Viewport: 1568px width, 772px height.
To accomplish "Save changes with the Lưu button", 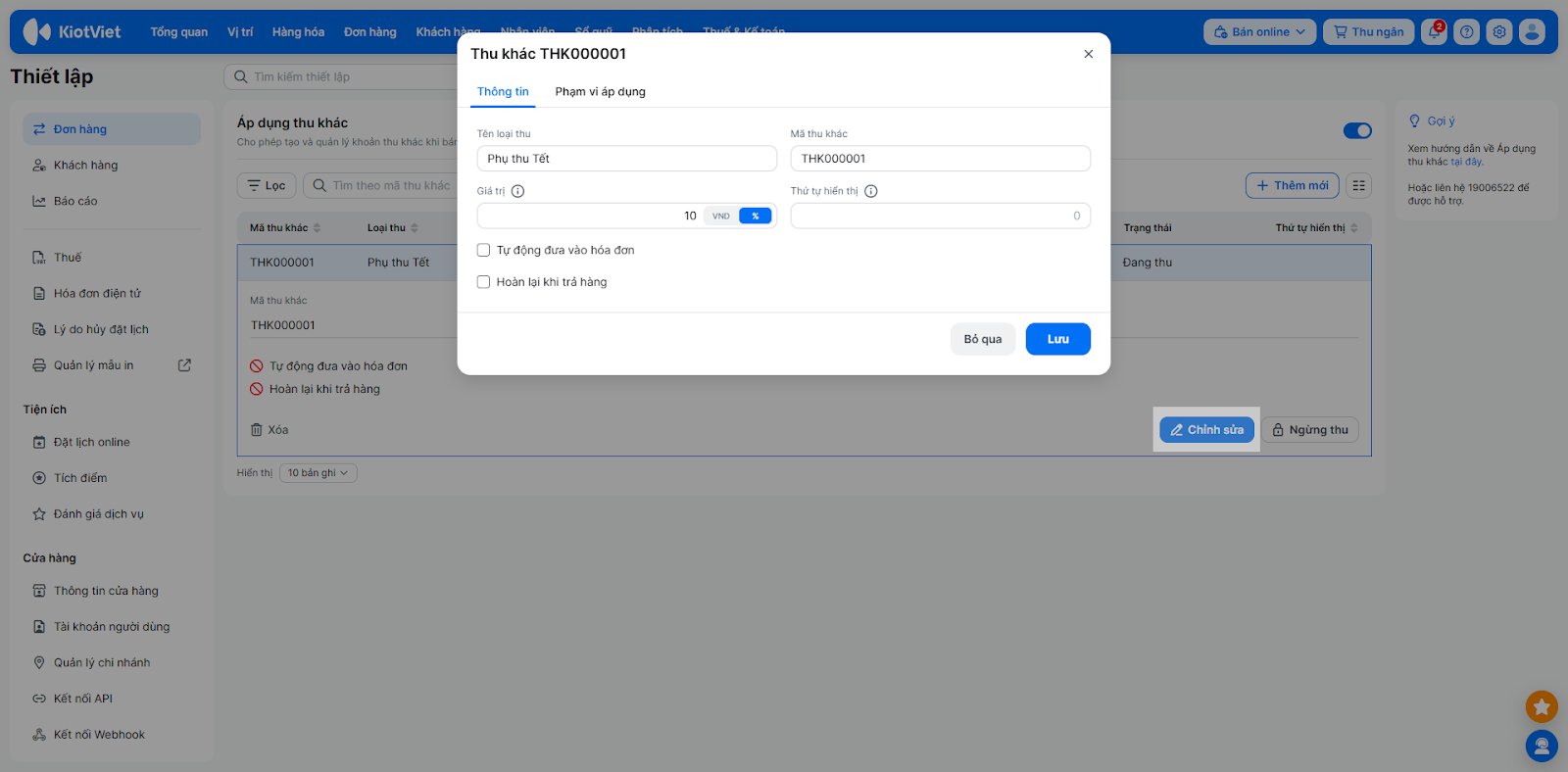I will (x=1058, y=339).
